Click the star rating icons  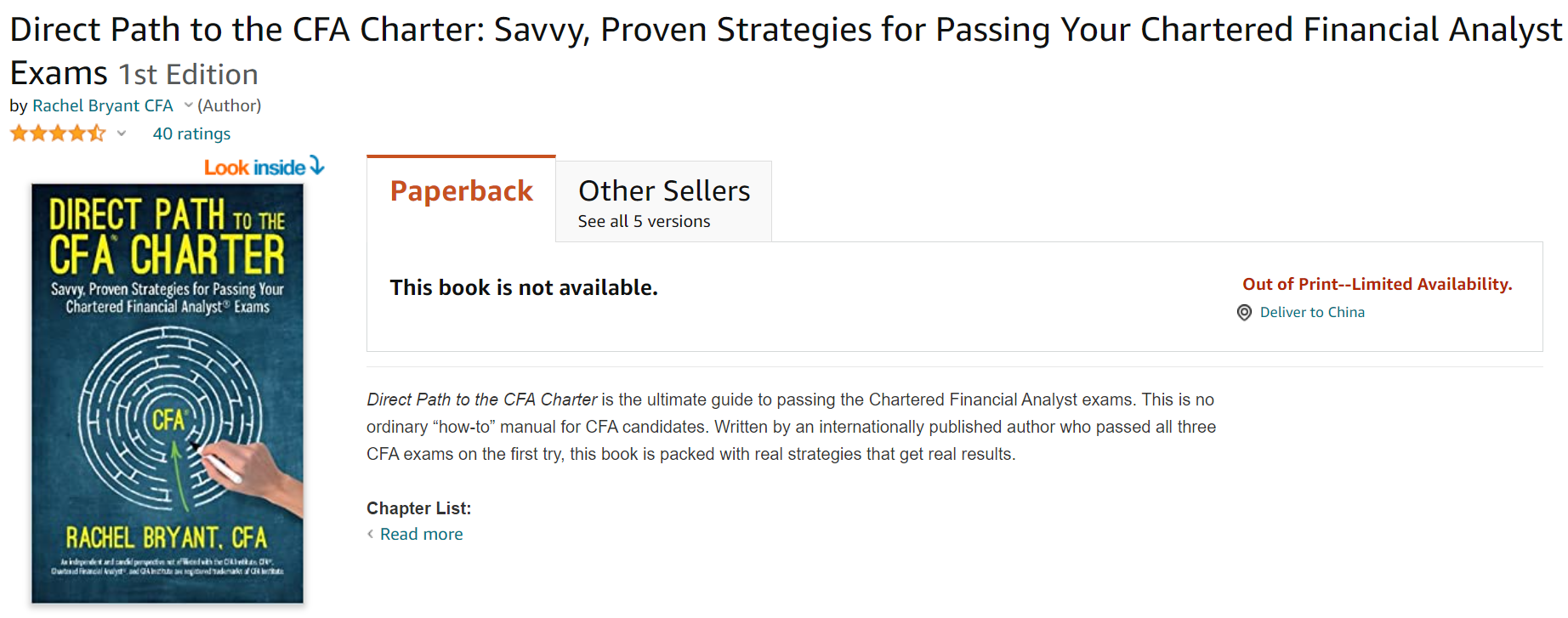(57, 133)
